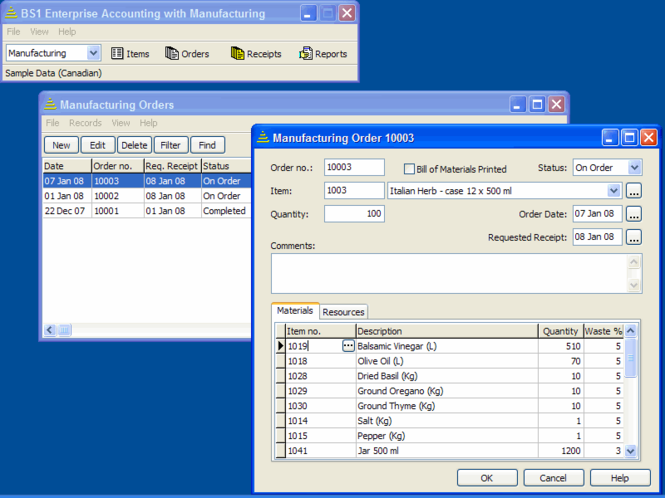Open Help menu in BS1 main window

67,31
